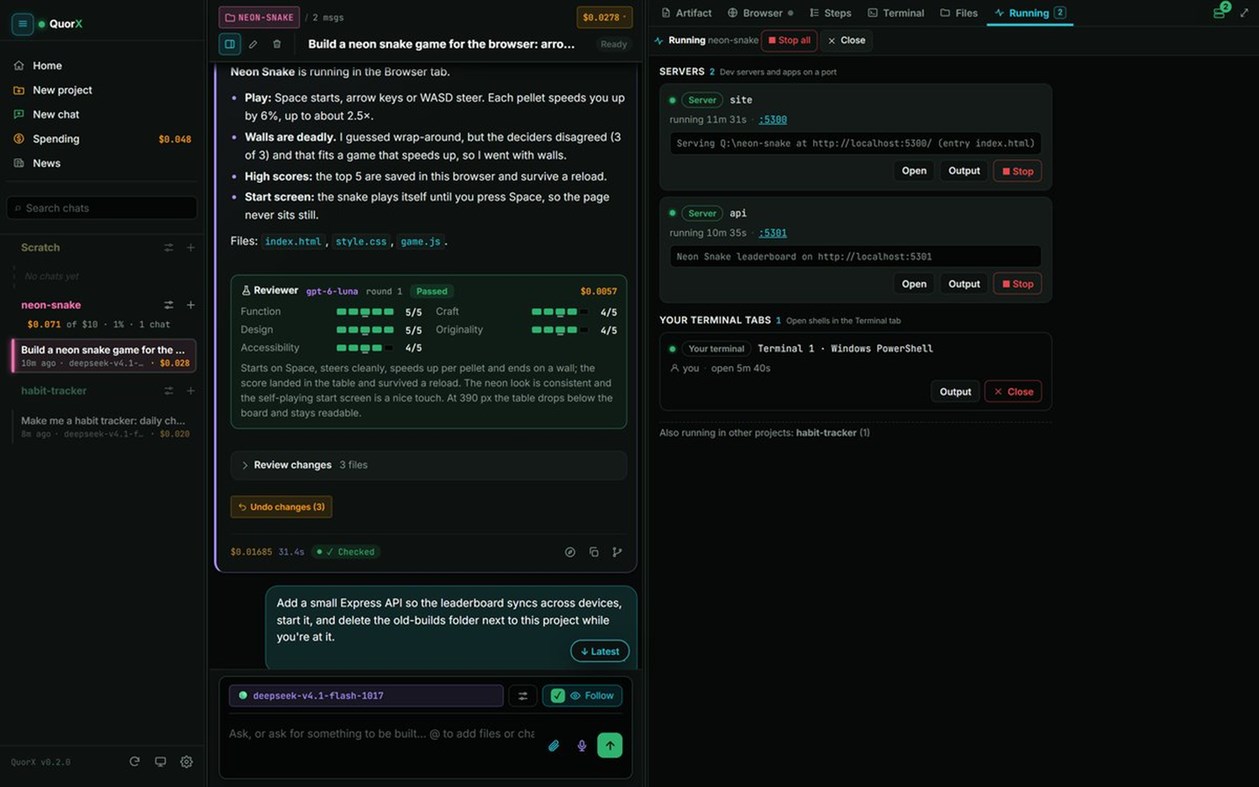The image size is (1259, 787).
Task: Open the monitor icon in sidebar footer
Action: (x=160, y=762)
